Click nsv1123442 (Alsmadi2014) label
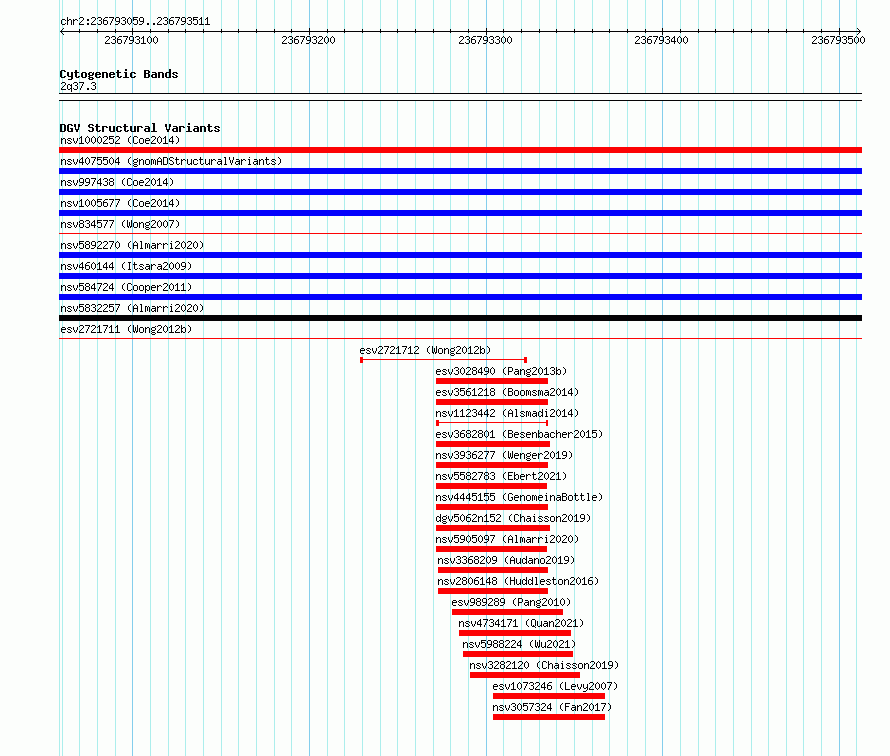This screenshot has width=890, height=756. tap(507, 413)
